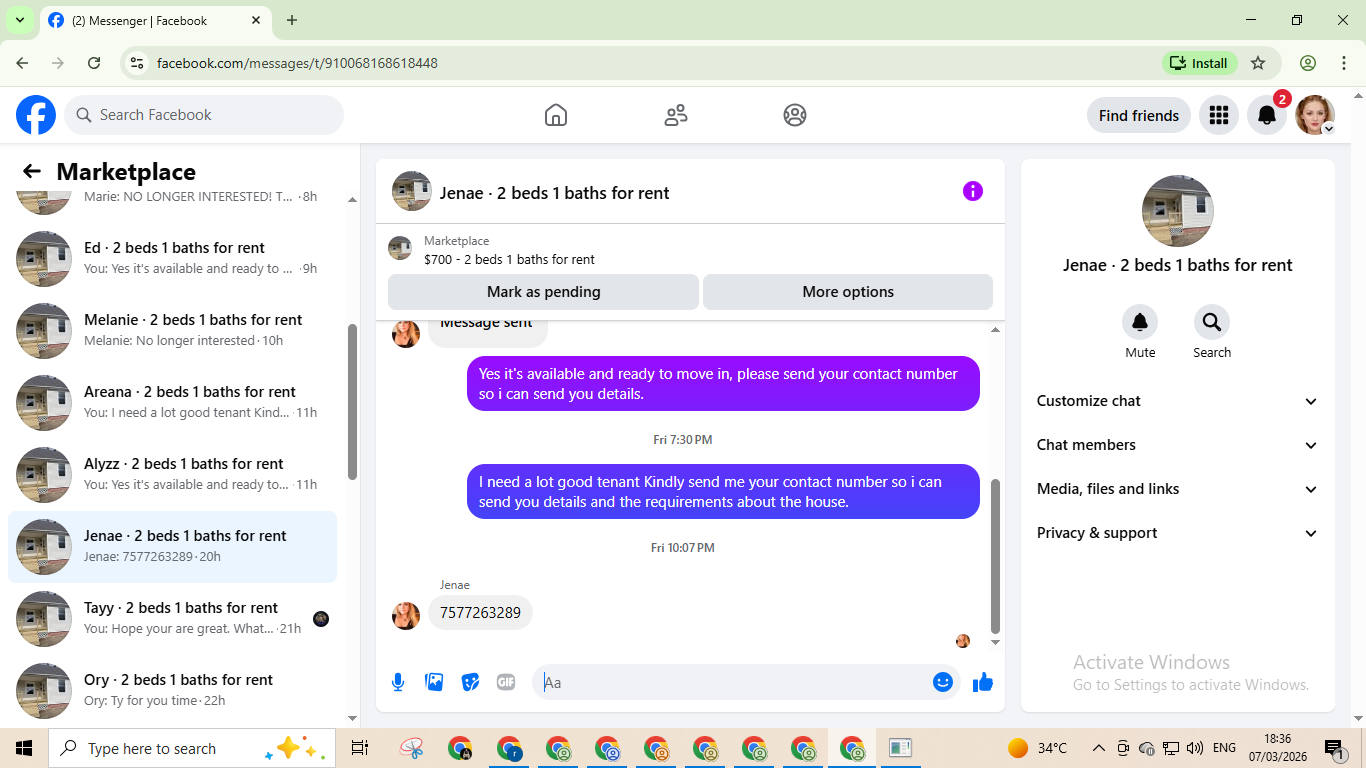The height and width of the screenshot is (768, 1366).
Task: Open Melanie's conversation in the list
Action: tap(172, 330)
